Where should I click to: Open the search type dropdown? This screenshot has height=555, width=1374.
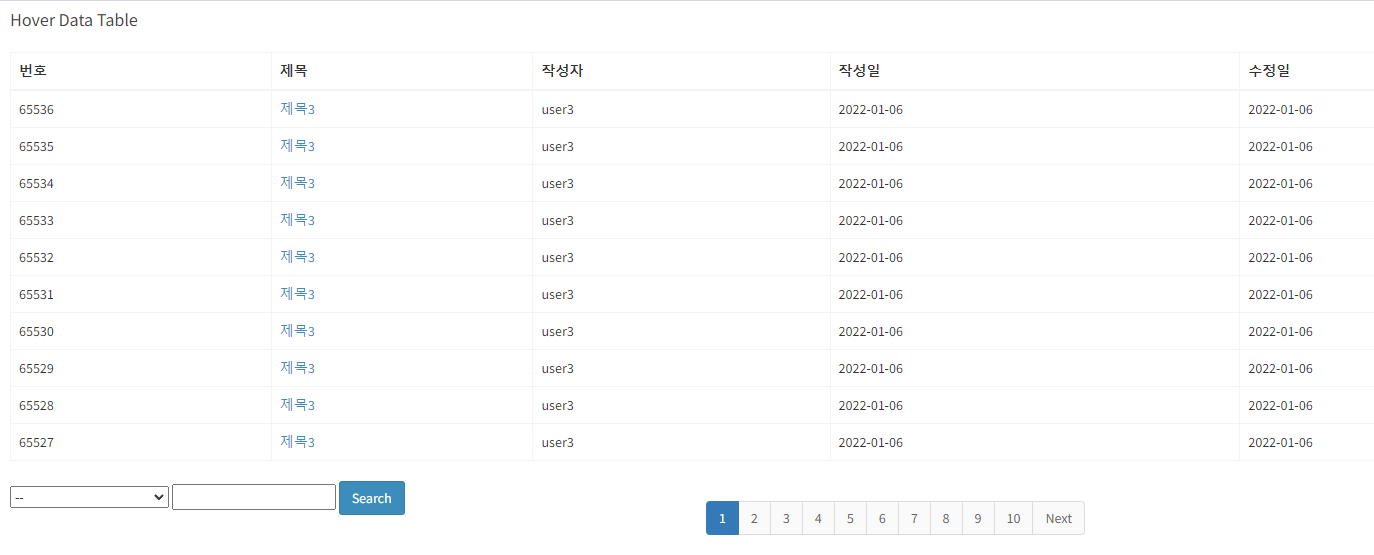89,497
